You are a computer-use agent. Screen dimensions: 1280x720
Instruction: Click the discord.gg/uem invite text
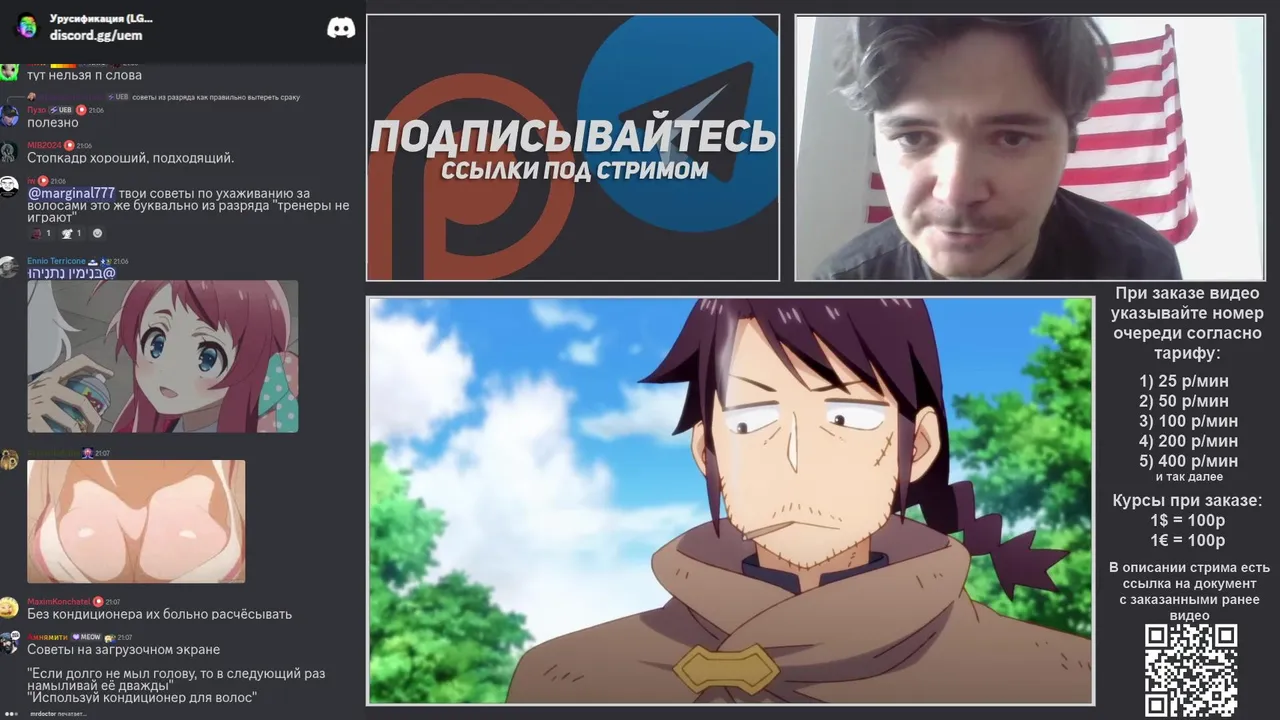[96, 36]
